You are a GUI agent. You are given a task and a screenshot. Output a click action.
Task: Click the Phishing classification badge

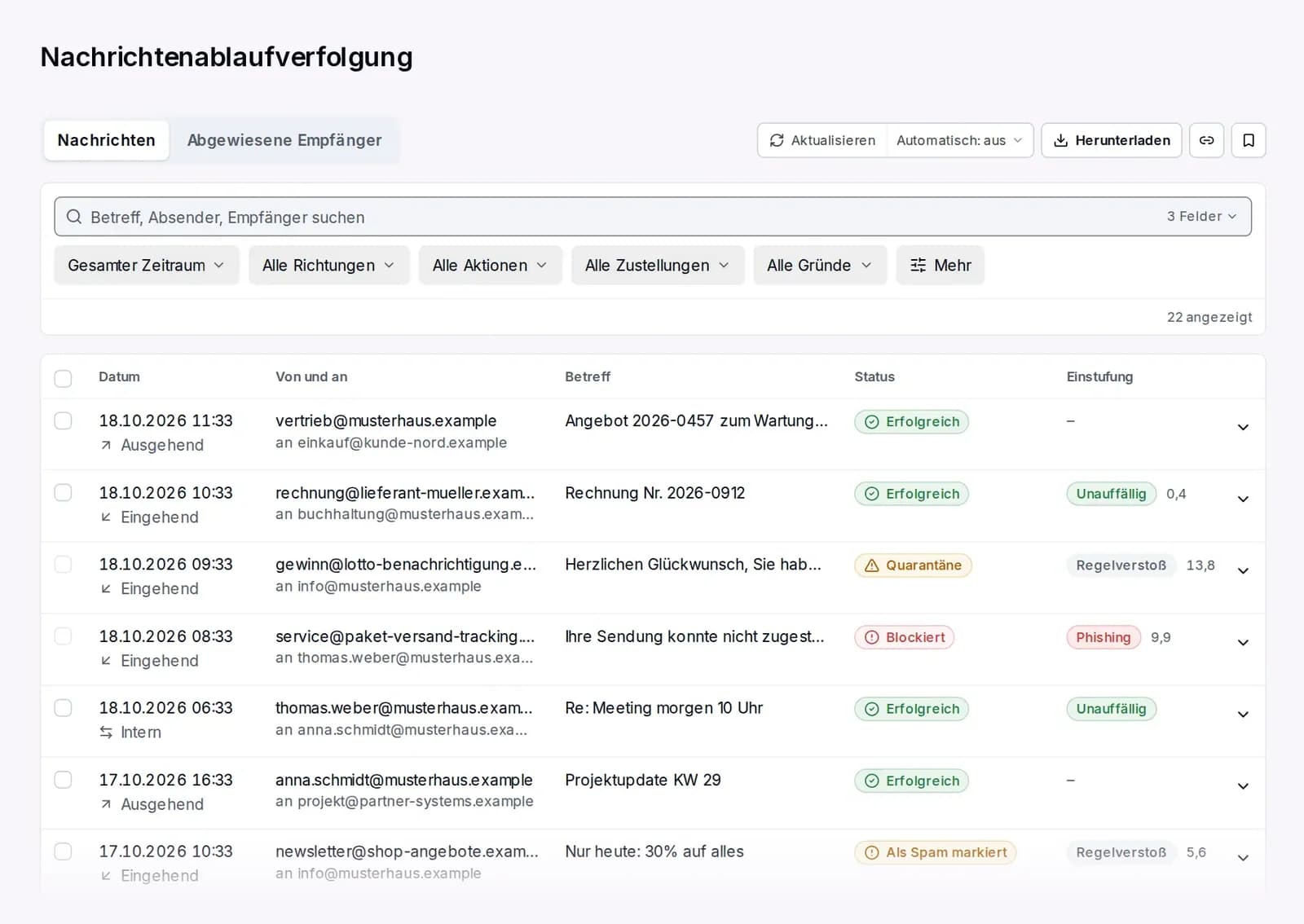coord(1103,637)
